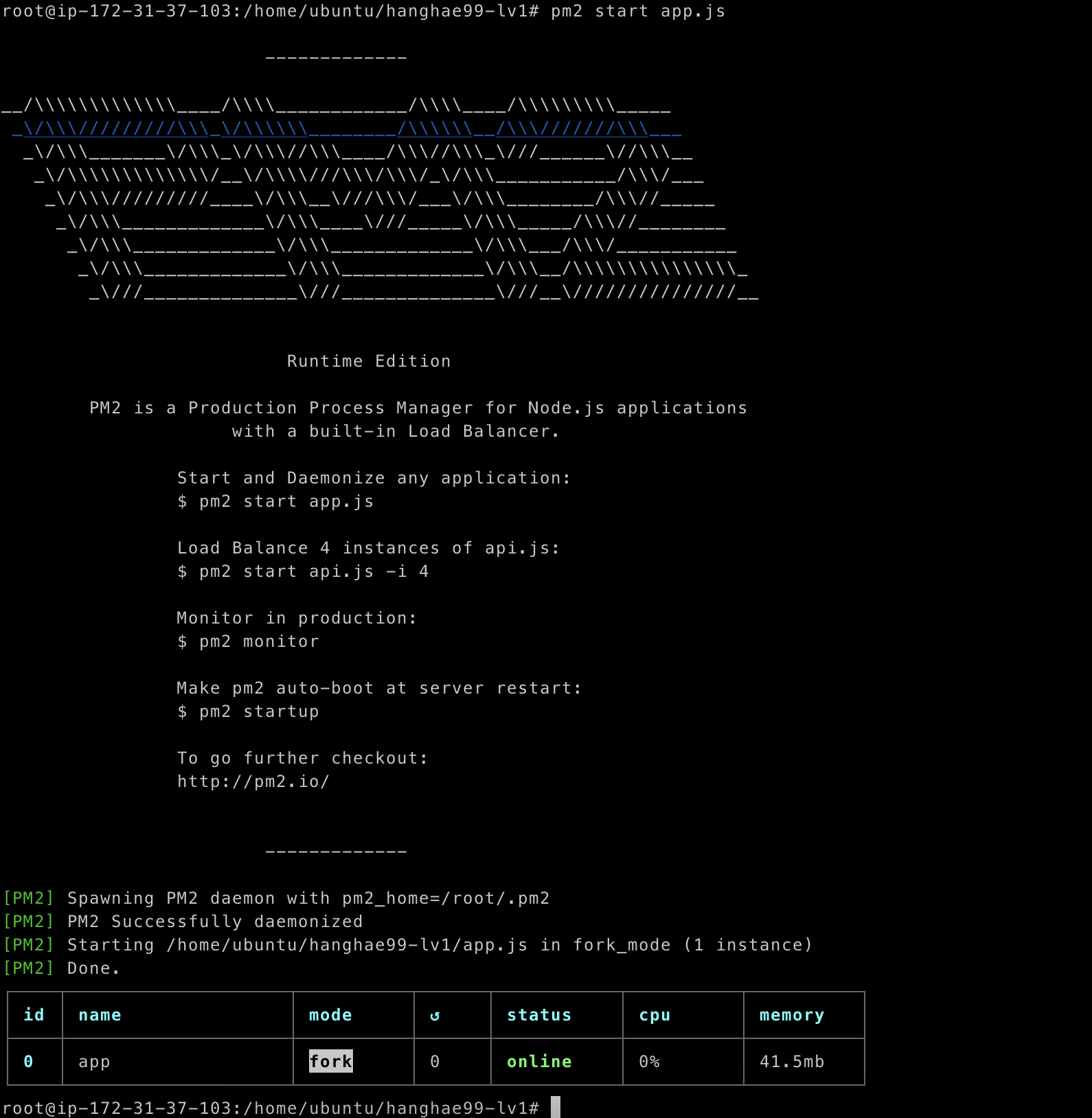1092x1118 pixels.
Task: Click the cursor at the bottom shell prompt
Action: coord(556,1107)
